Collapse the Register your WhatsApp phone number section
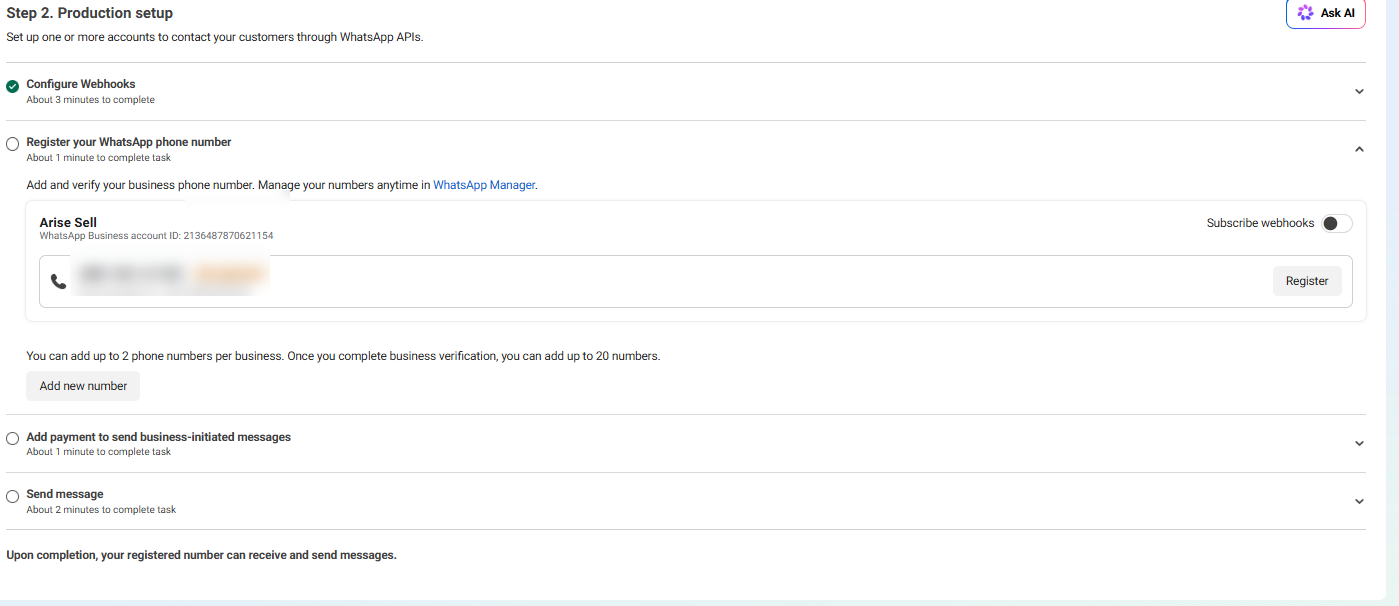This screenshot has width=1399, height=606. click(1359, 149)
